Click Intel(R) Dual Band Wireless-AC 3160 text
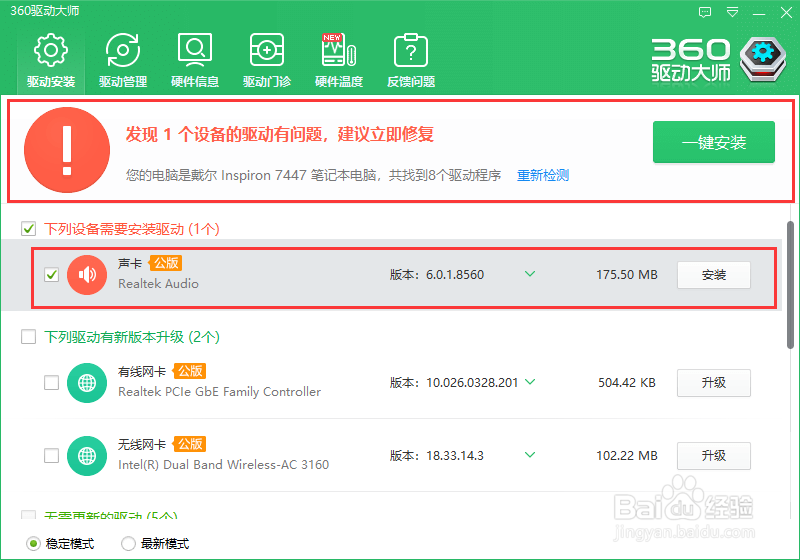Screen dimensions: 800x560 pos(223,465)
